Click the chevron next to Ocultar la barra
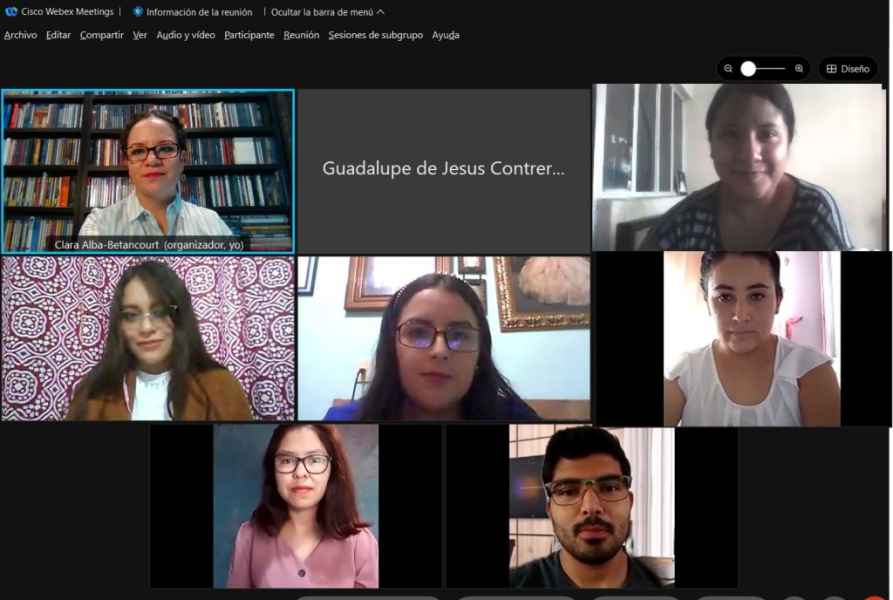893x600 pixels. [380, 12]
